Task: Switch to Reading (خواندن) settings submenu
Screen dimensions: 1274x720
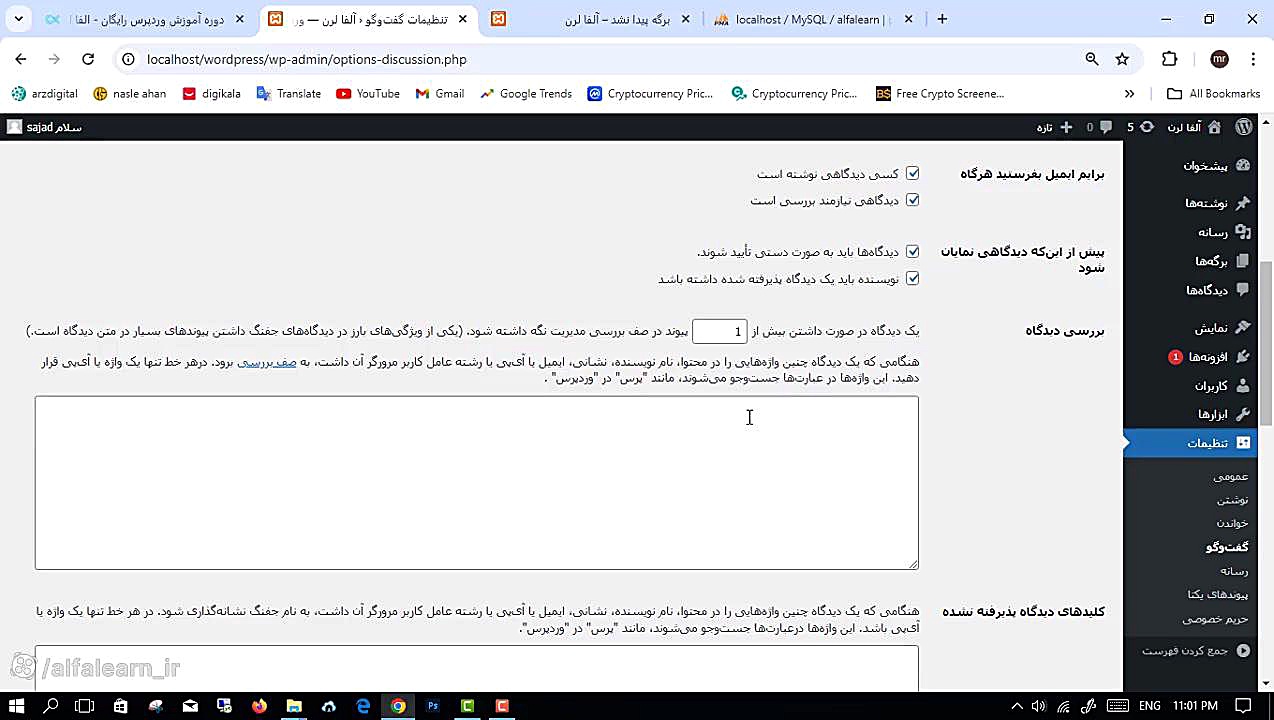Action: (1231, 523)
